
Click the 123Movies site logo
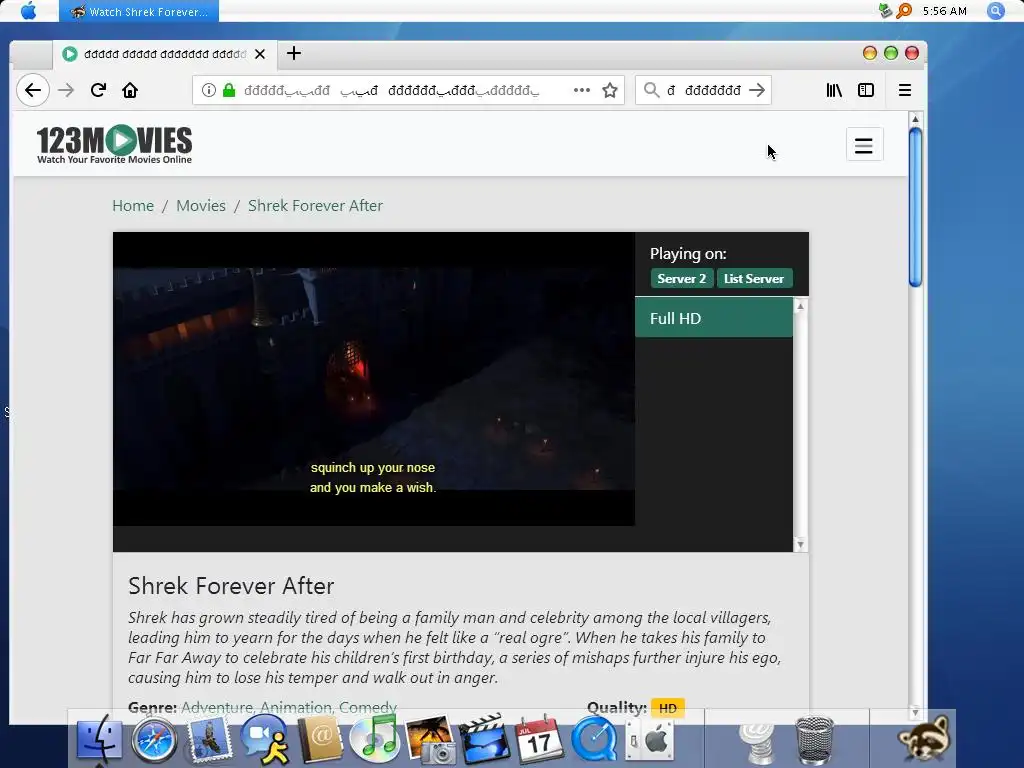114,144
